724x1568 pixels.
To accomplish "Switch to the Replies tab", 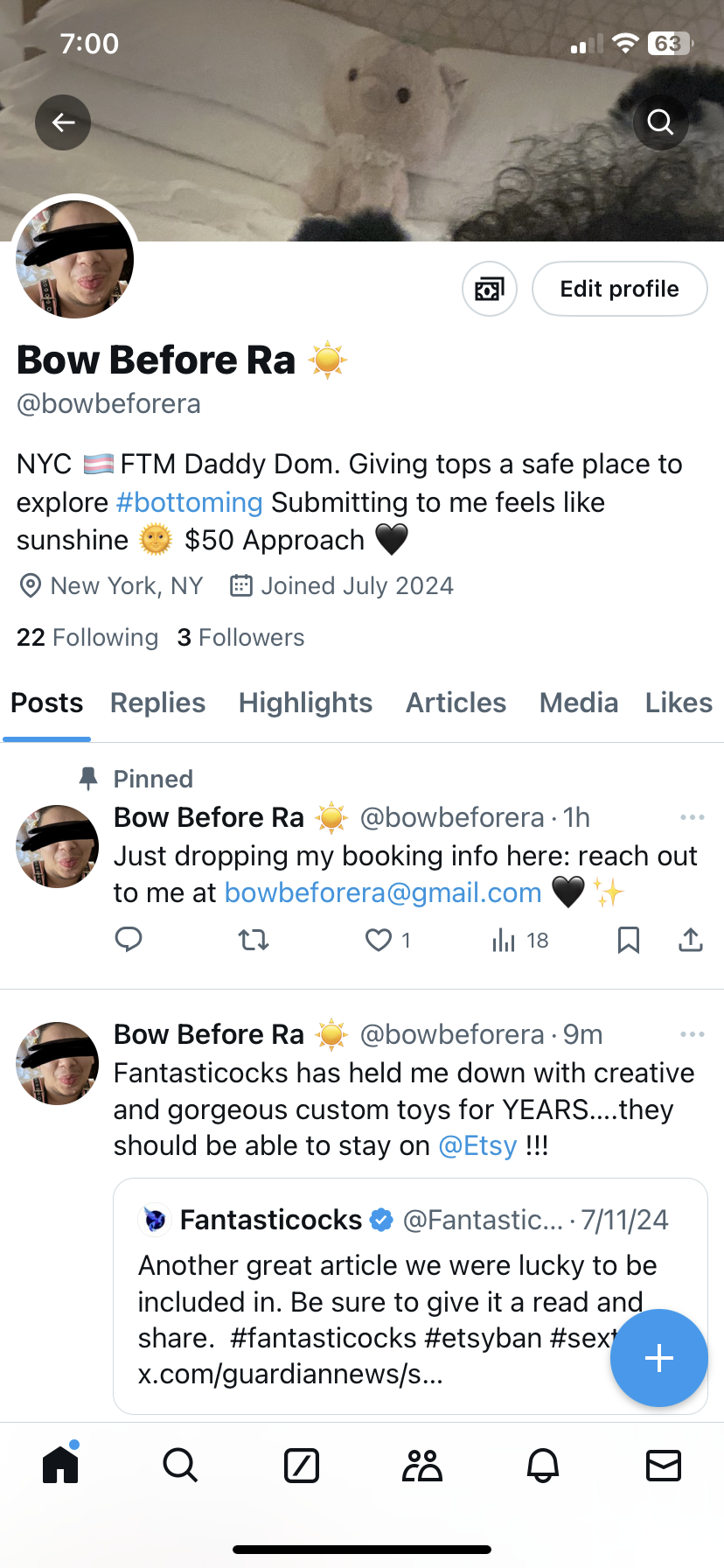I will tap(157, 703).
